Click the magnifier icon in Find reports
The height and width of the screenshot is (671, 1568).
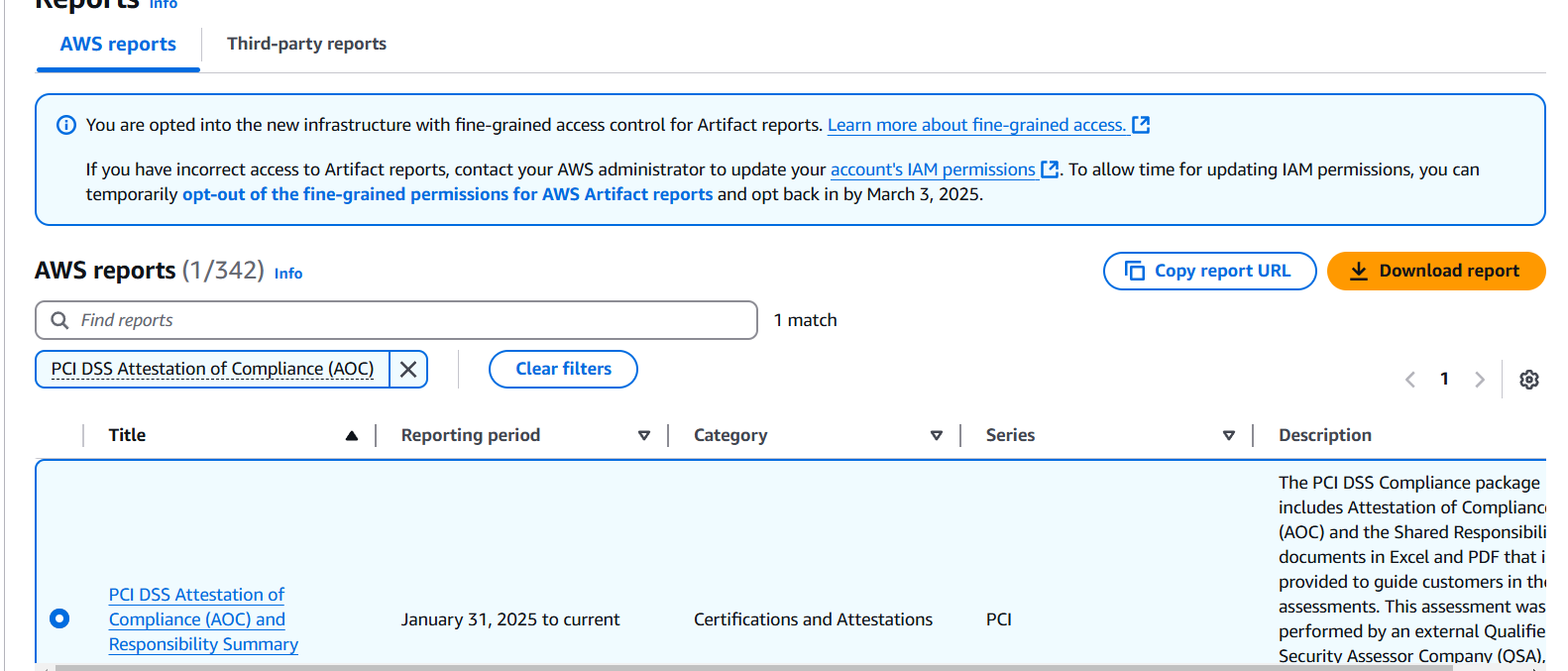[59, 320]
